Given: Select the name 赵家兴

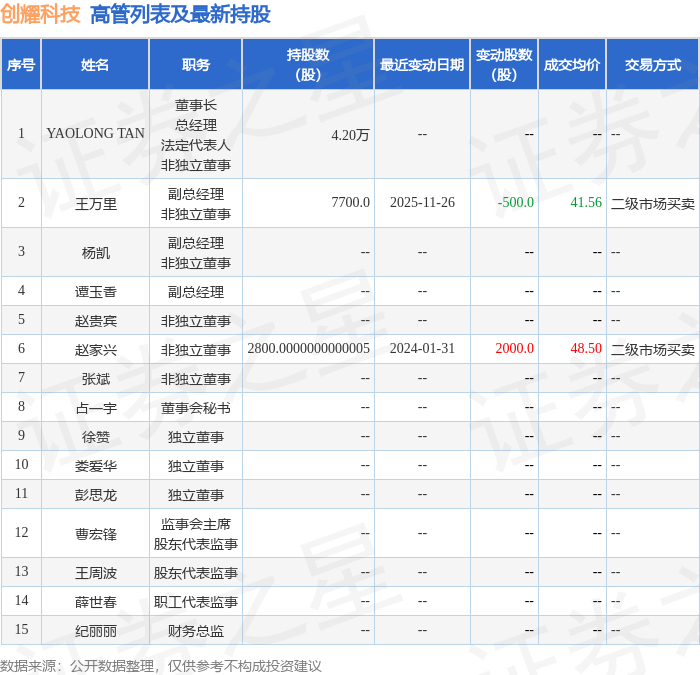Looking at the screenshot, I should click(x=96, y=350).
